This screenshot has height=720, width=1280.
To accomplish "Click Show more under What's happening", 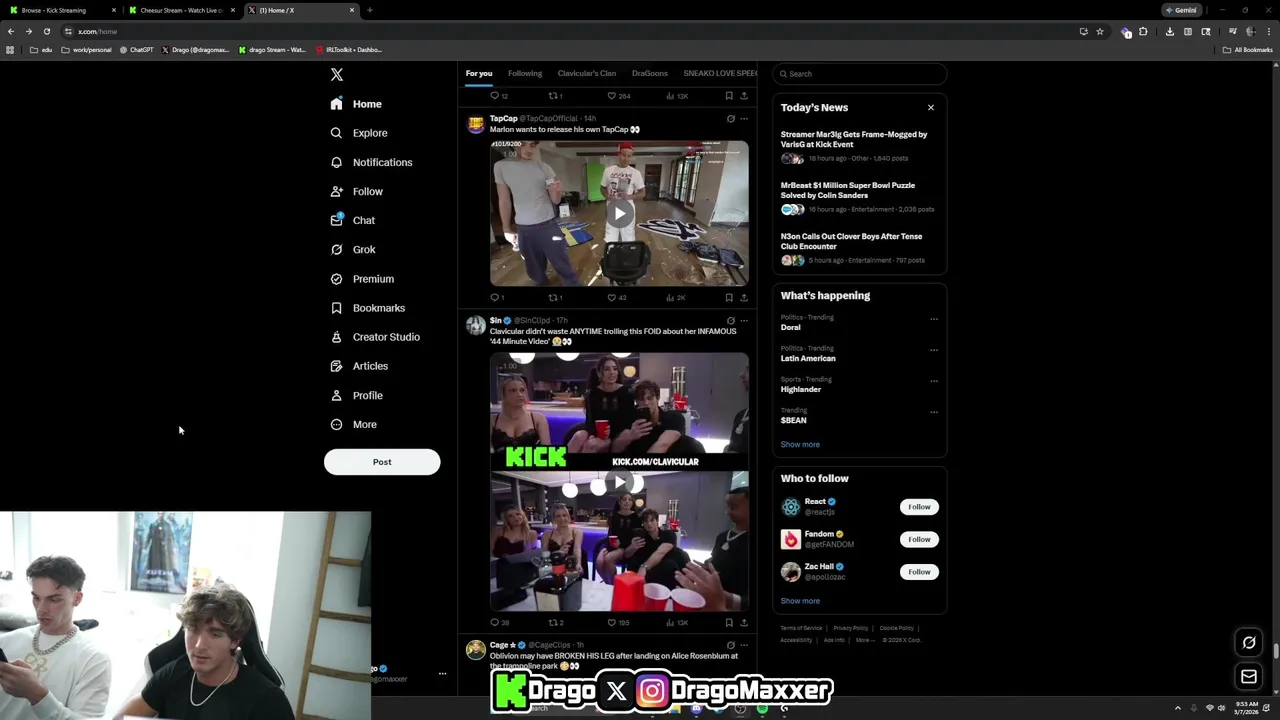I will [x=800, y=445].
